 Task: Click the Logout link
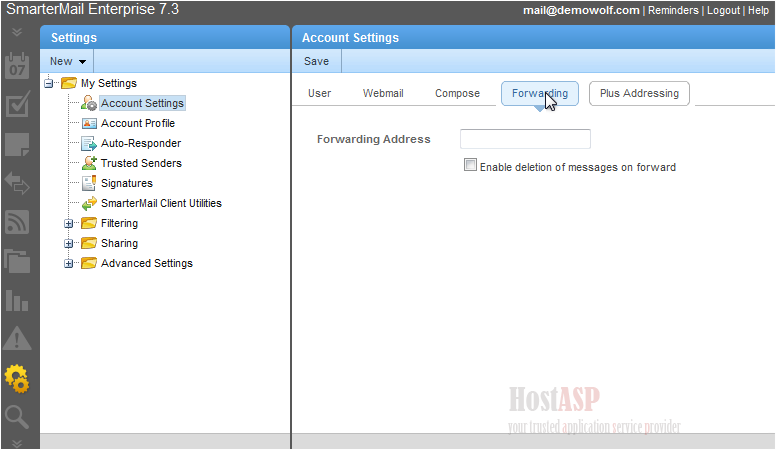pyautogui.click(x=723, y=10)
